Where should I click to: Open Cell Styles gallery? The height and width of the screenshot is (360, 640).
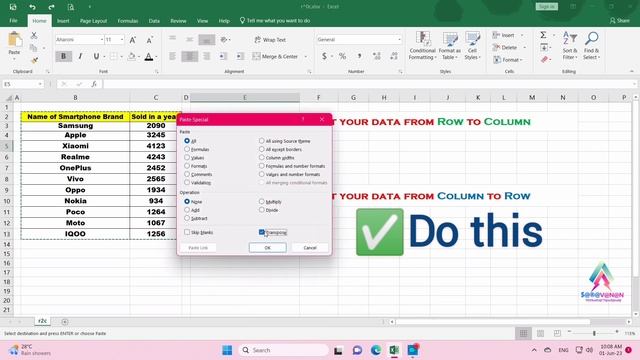coord(472,46)
